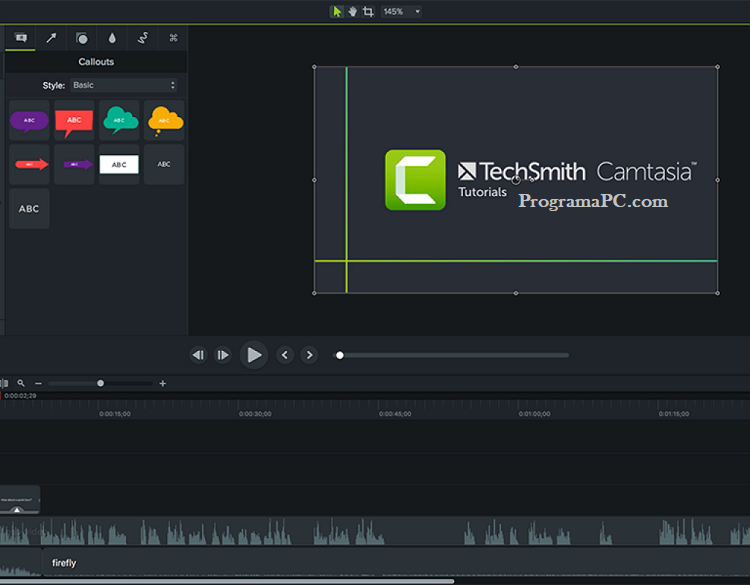Open the blur and highlight tab

(x=112, y=38)
